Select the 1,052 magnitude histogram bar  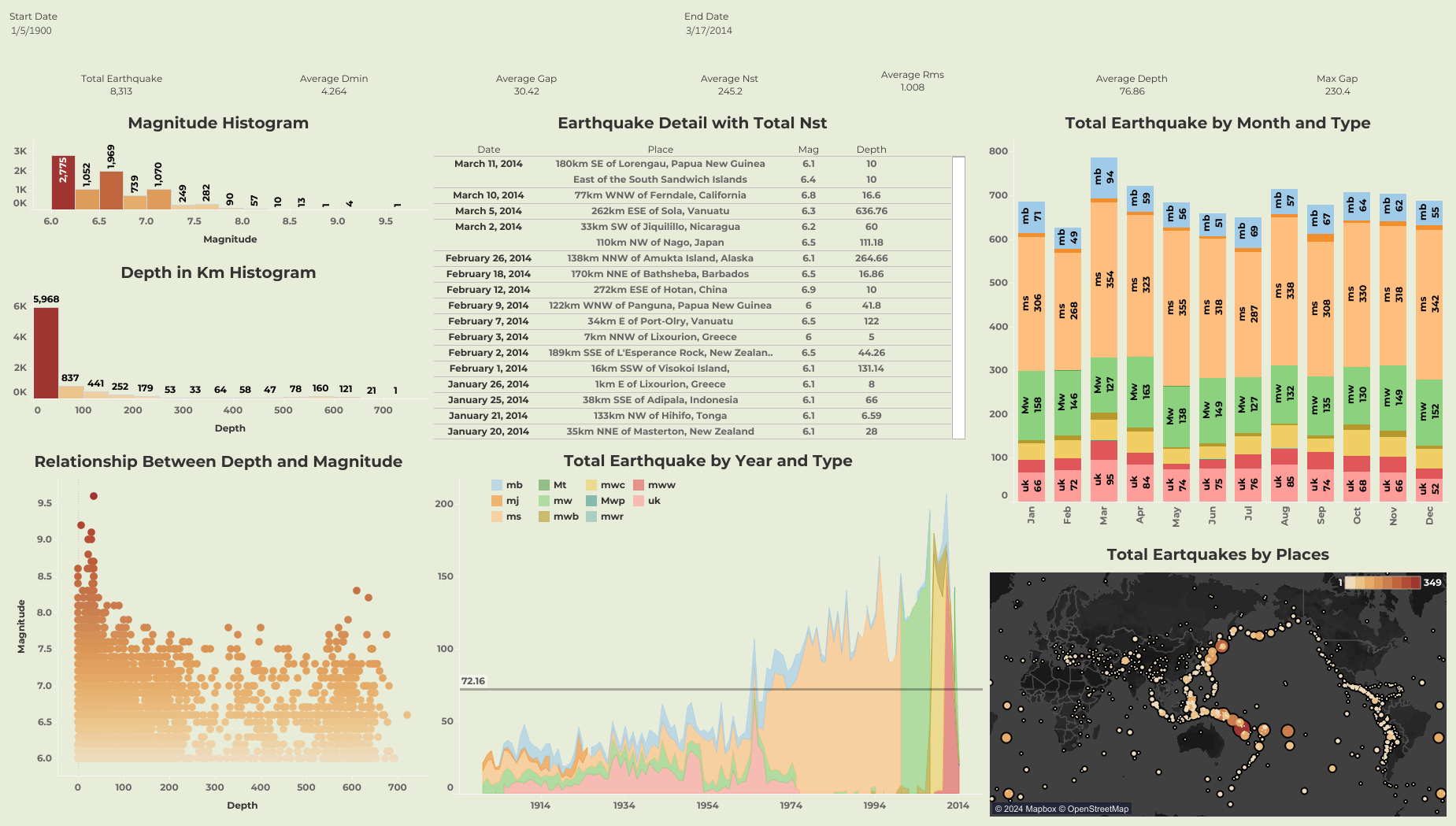coord(87,199)
